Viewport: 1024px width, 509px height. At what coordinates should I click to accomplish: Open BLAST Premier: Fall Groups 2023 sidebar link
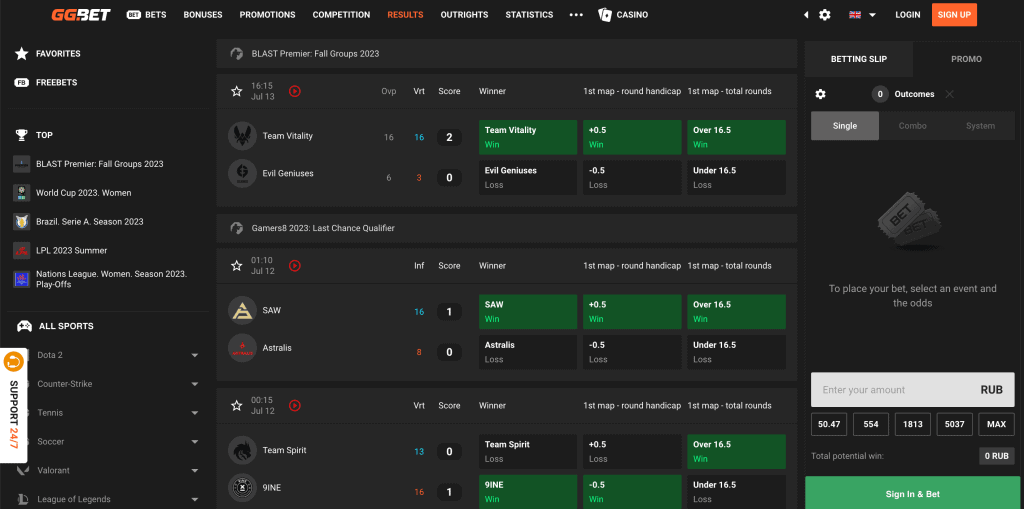(99, 164)
